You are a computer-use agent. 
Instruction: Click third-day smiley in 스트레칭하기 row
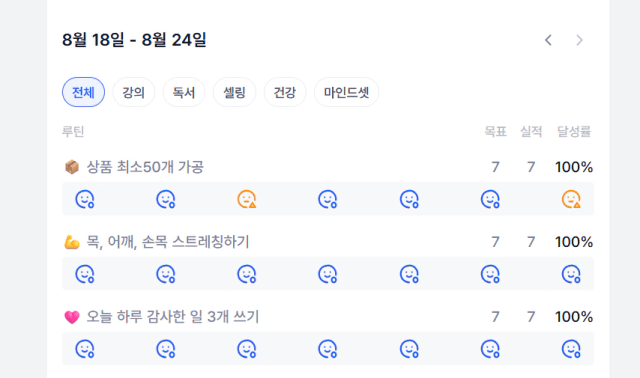click(x=247, y=274)
